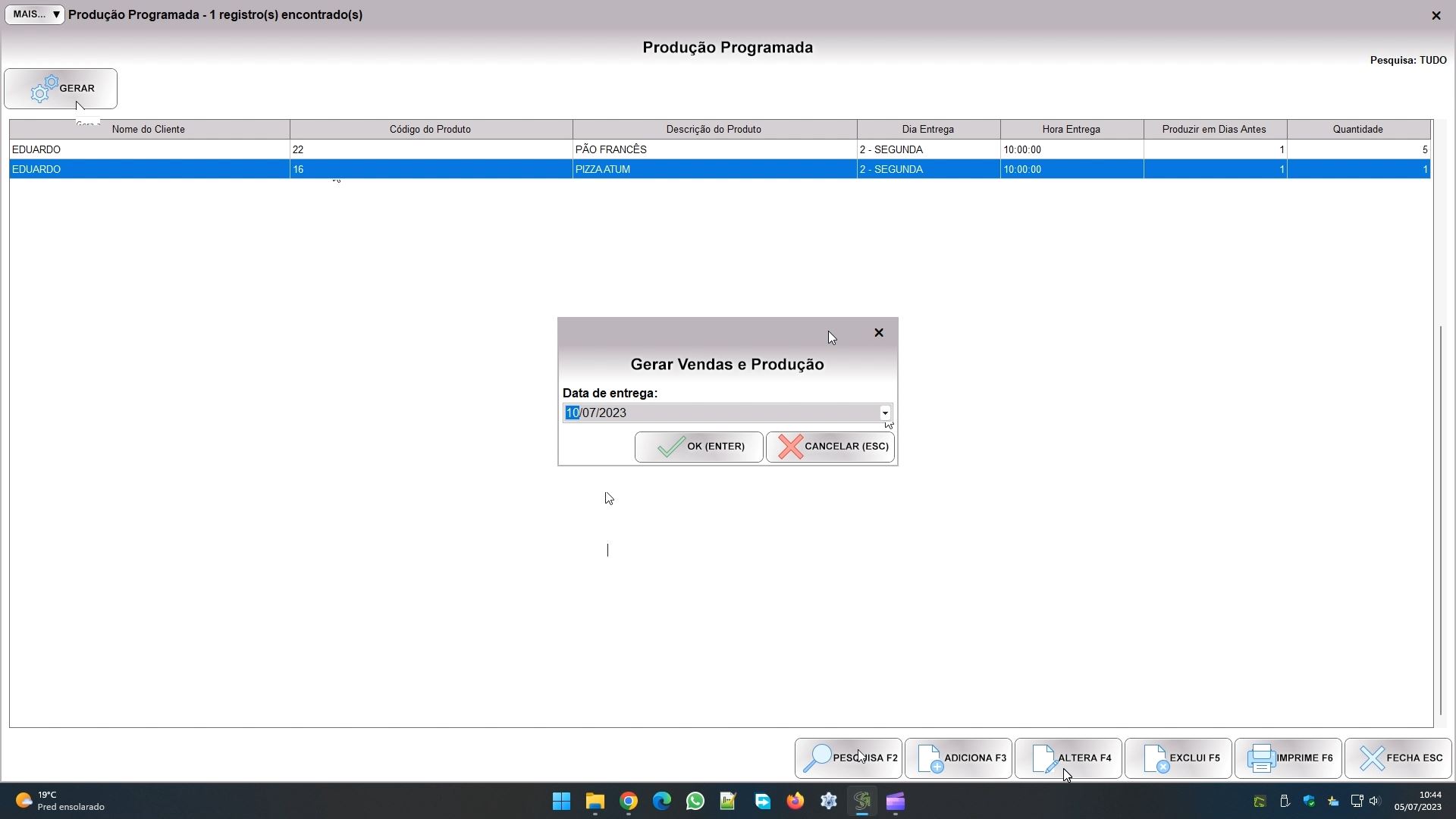
Task: Click the blue messaging icon on taskbar
Action: click(761, 802)
